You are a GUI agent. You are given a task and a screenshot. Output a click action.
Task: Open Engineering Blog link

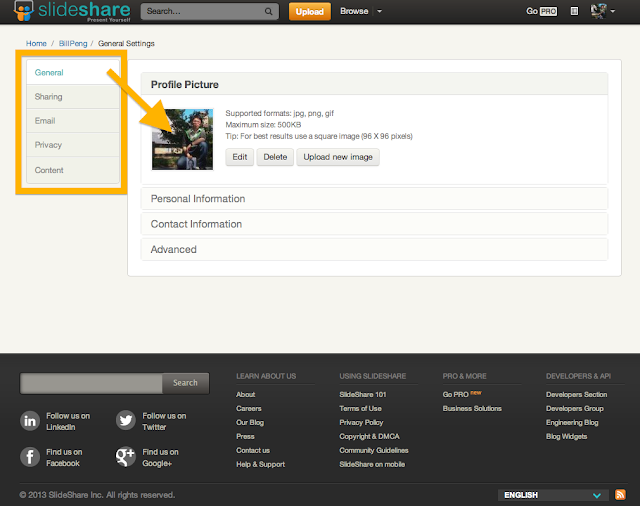click(x=572, y=422)
